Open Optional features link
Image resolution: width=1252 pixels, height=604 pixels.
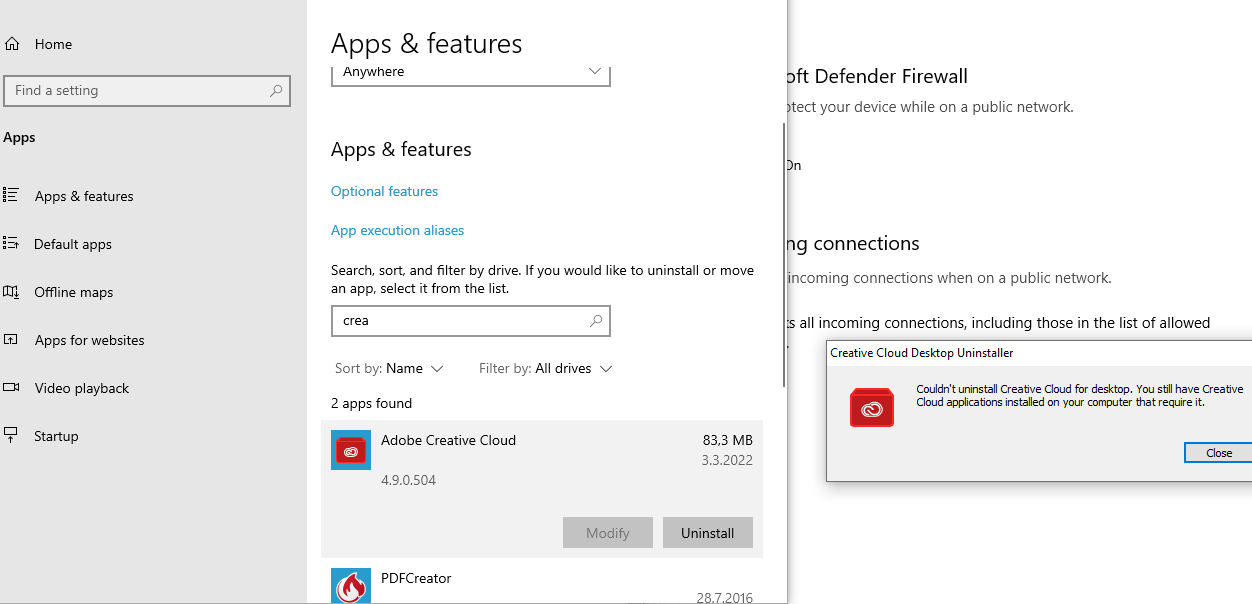[384, 191]
